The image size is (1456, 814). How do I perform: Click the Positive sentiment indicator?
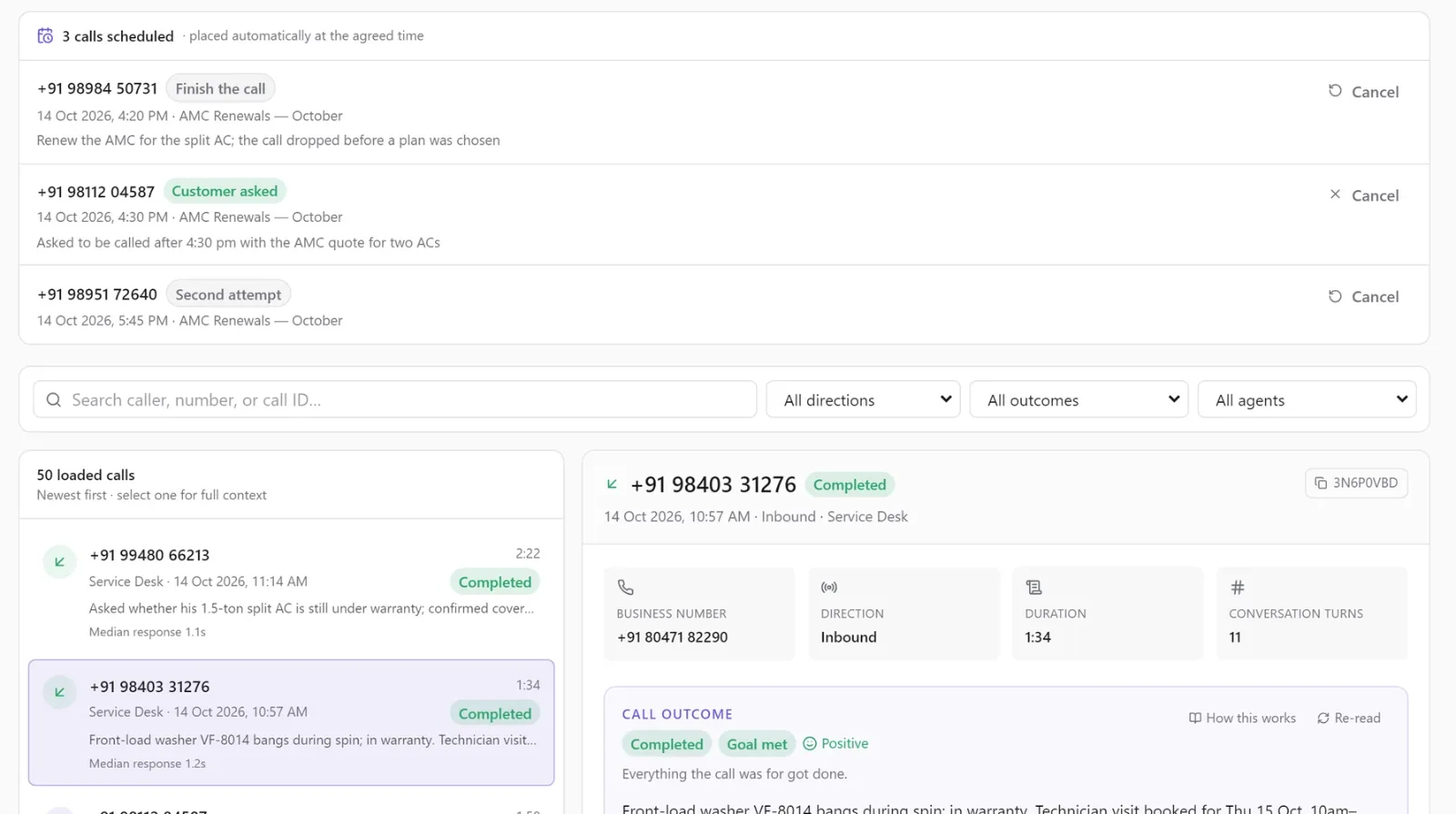click(835, 743)
